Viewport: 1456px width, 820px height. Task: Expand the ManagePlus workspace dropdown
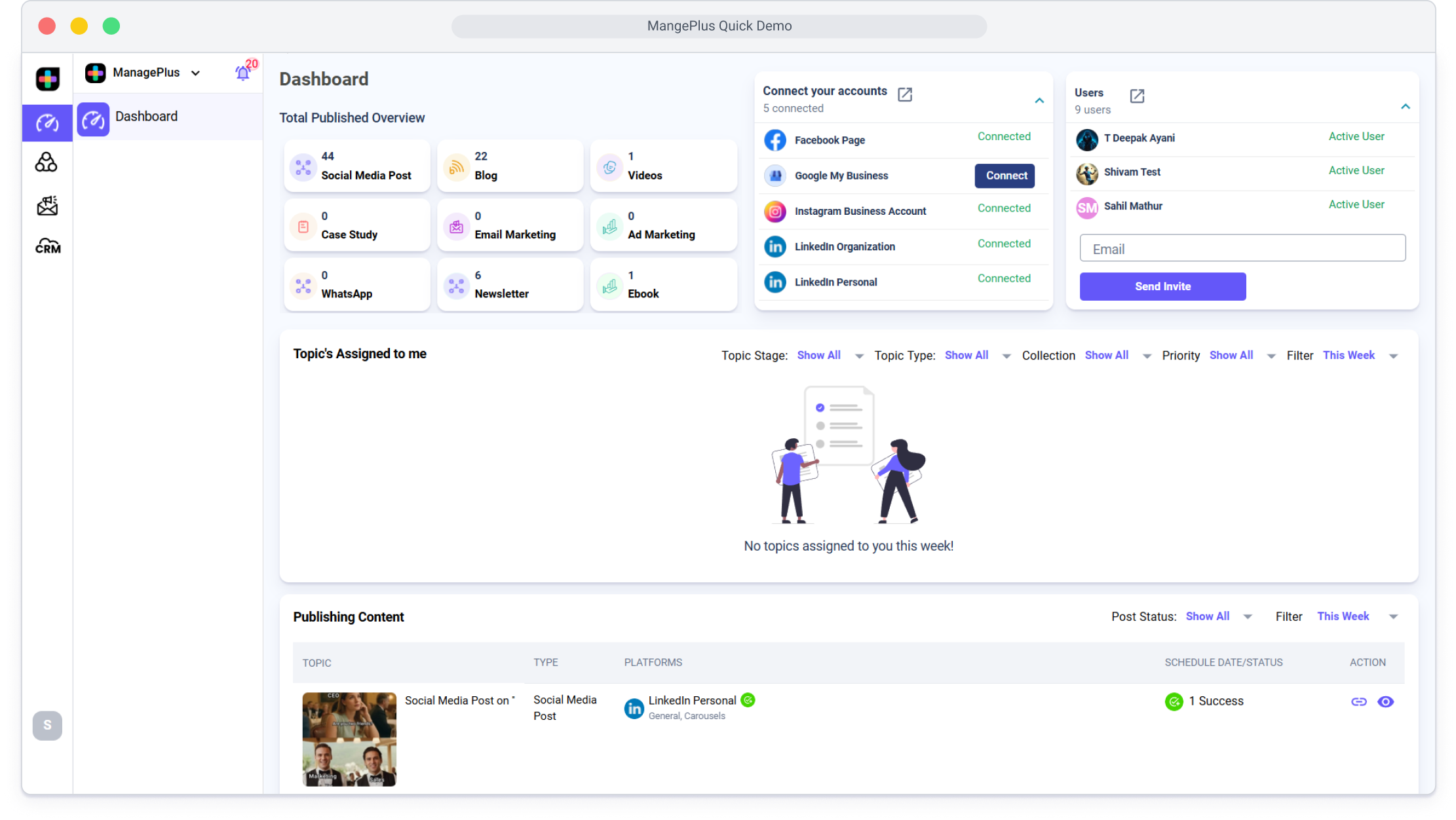point(195,73)
